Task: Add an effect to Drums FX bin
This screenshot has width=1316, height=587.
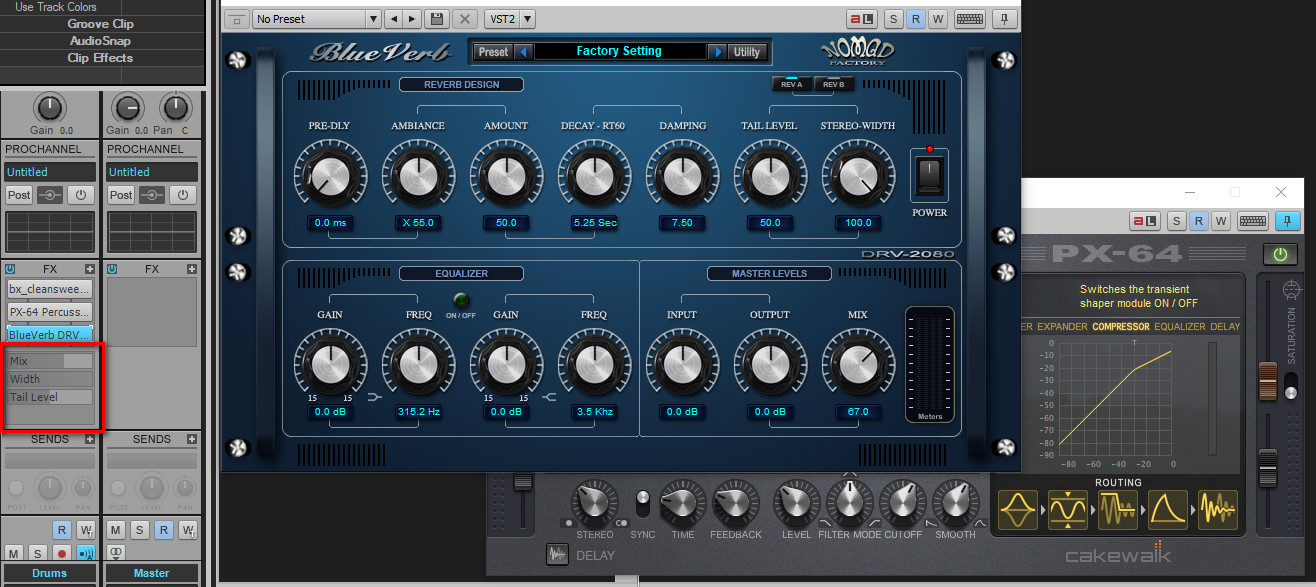Action: click(90, 269)
